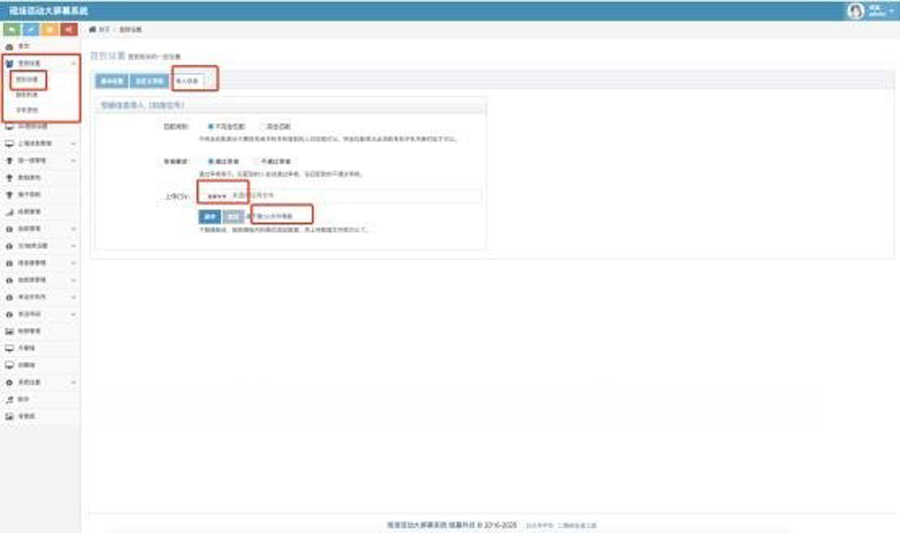Screen dimensions: 900x533
Task: Click the admin user avatar in the header
Action: (x=855, y=11)
